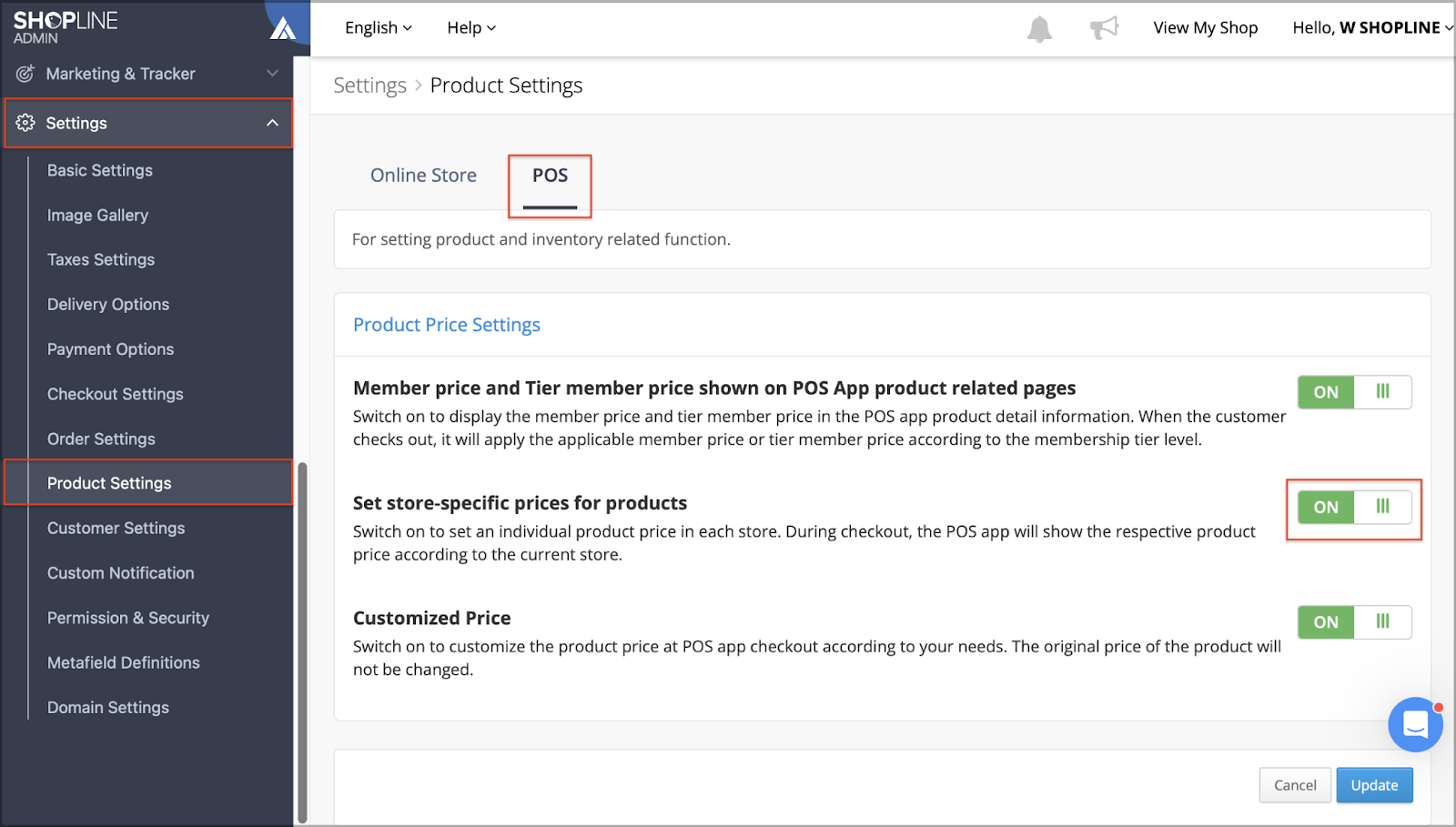Open Metafield Definitions
The width and height of the screenshot is (1456, 827).
[x=123, y=663]
